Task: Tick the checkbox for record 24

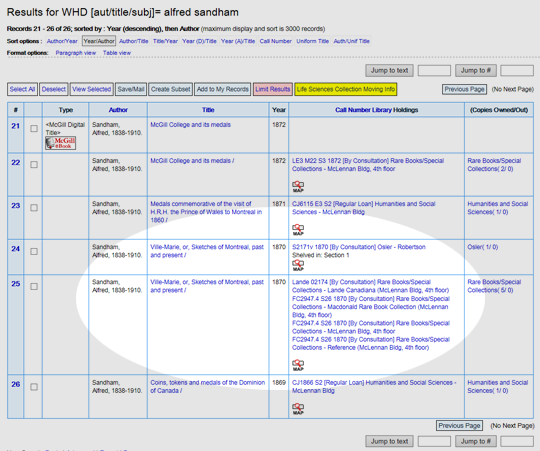Action: [x=34, y=251]
